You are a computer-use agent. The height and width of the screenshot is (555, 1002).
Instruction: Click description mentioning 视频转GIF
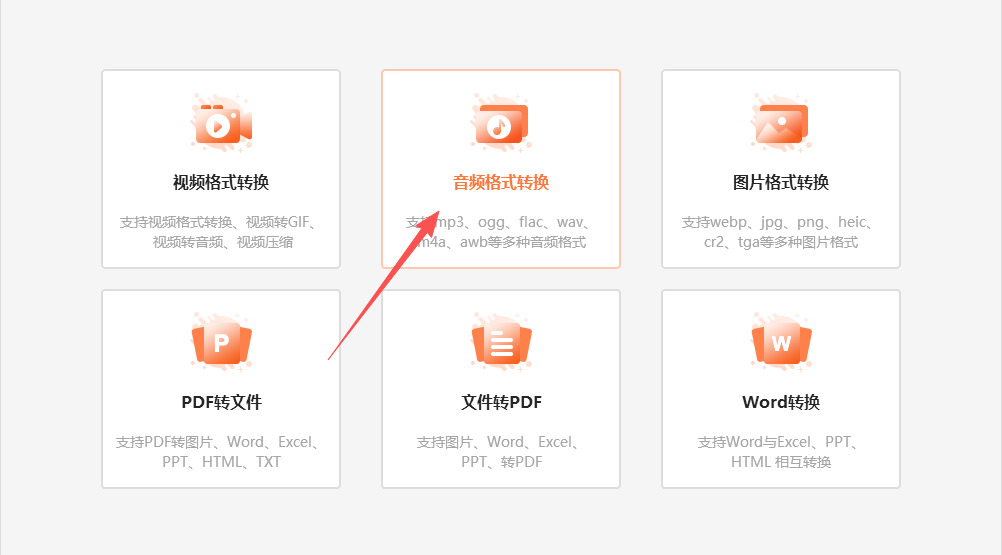click(221, 232)
